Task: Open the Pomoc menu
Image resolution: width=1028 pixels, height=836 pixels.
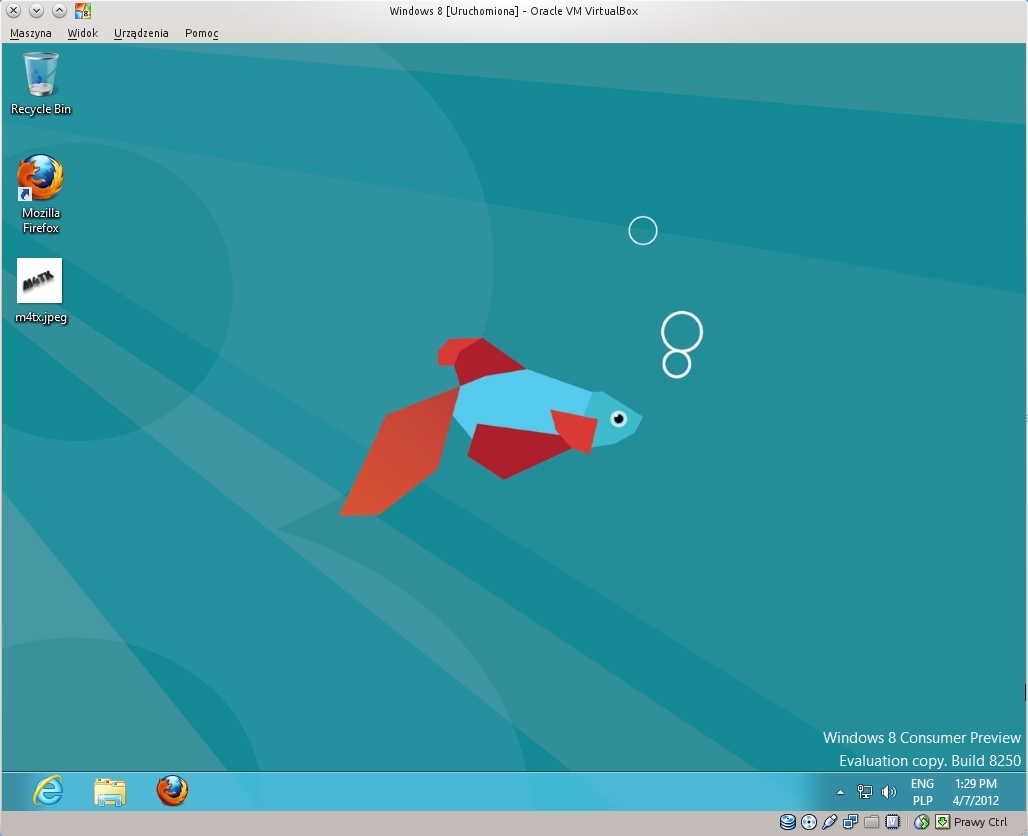Action: click(x=201, y=33)
